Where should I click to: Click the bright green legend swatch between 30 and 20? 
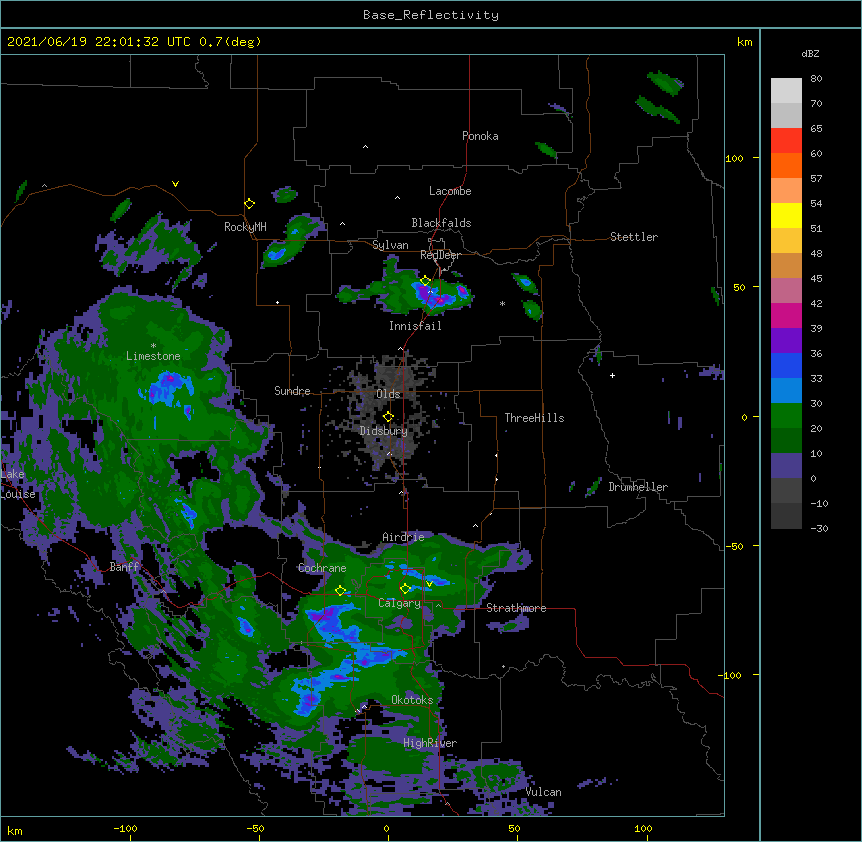(786, 416)
